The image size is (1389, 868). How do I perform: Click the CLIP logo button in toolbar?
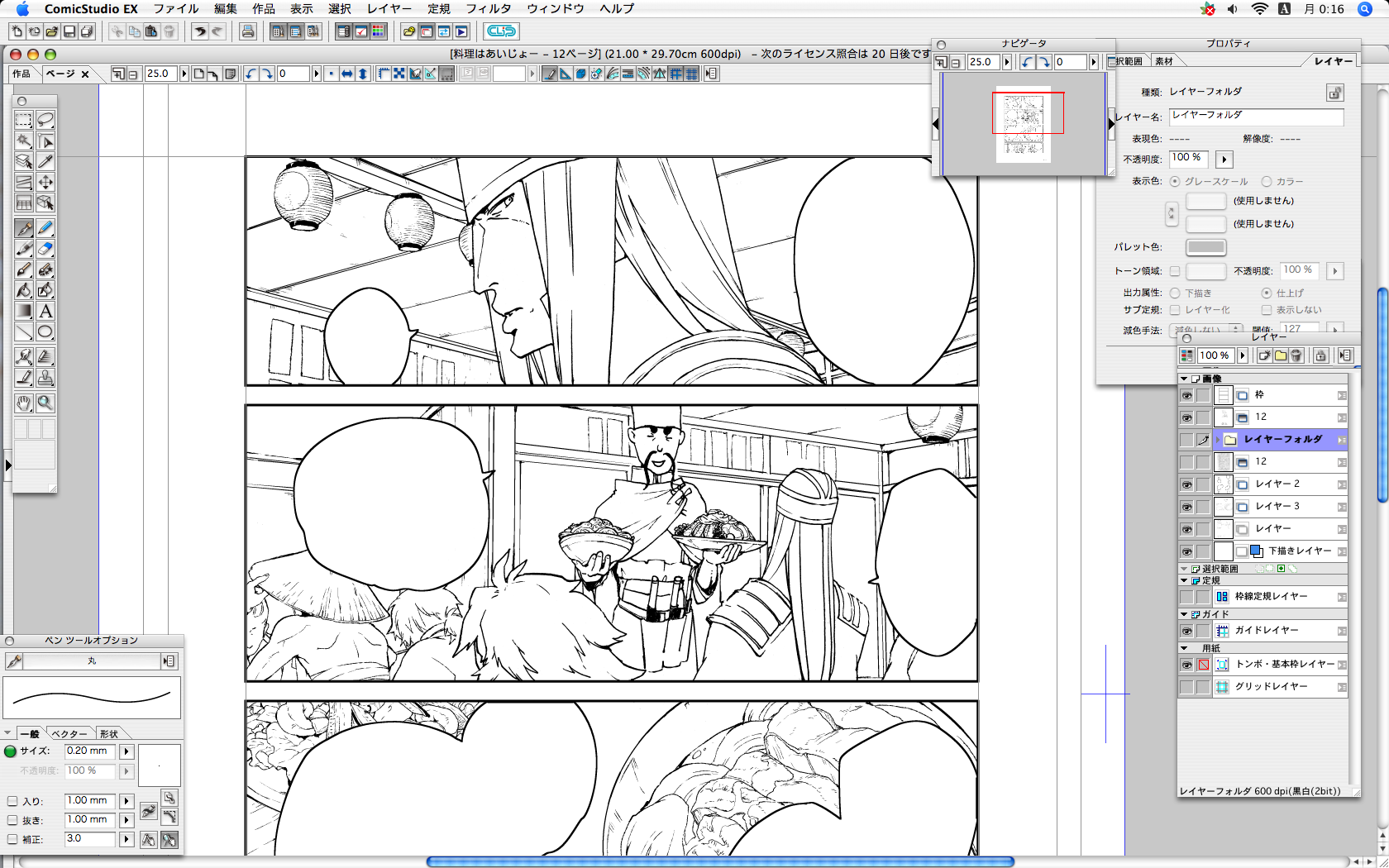(x=501, y=31)
